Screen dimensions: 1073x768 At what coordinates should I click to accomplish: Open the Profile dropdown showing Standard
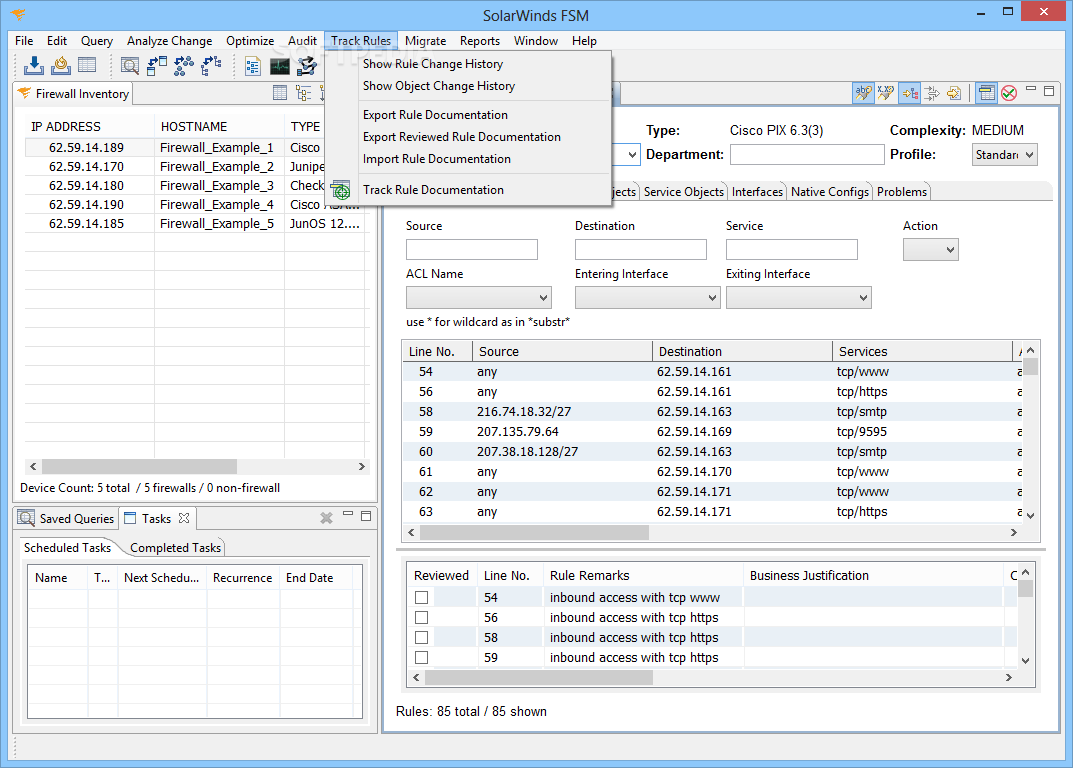pos(1005,155)
